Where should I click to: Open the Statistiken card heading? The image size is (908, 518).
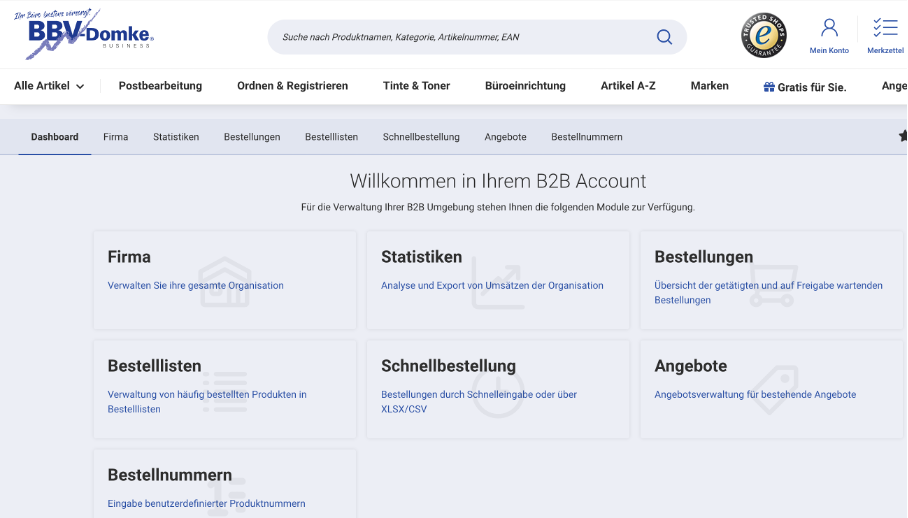click(x=422, y=257)
